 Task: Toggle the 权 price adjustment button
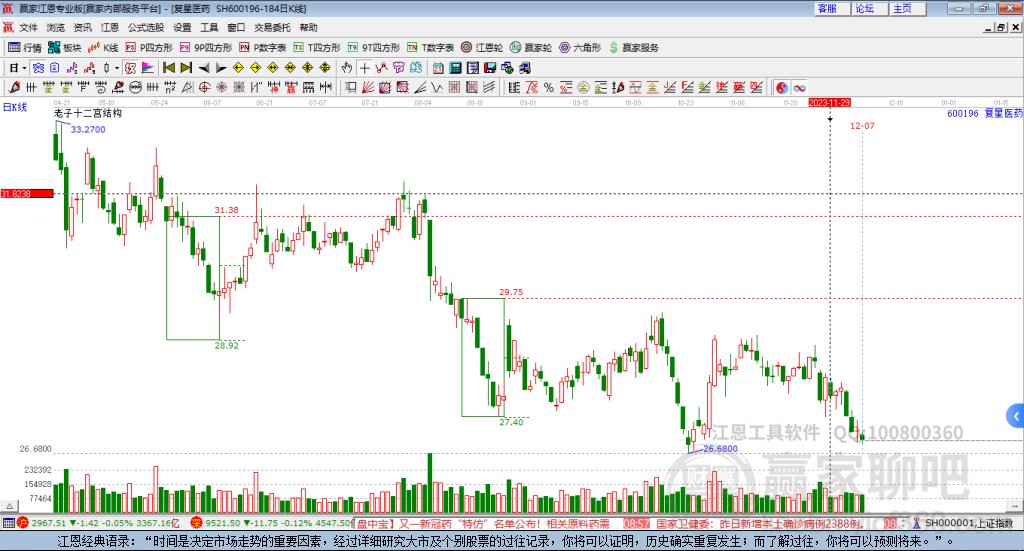[131, 68]
